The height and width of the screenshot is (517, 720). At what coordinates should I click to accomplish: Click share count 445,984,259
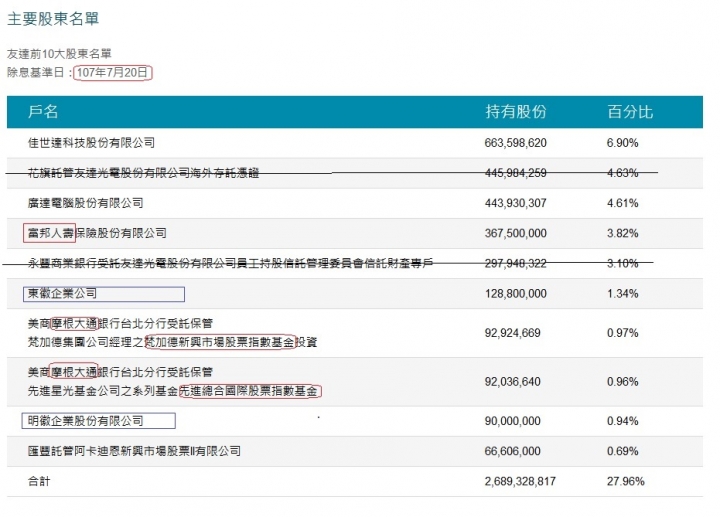[x=516, y=173]
